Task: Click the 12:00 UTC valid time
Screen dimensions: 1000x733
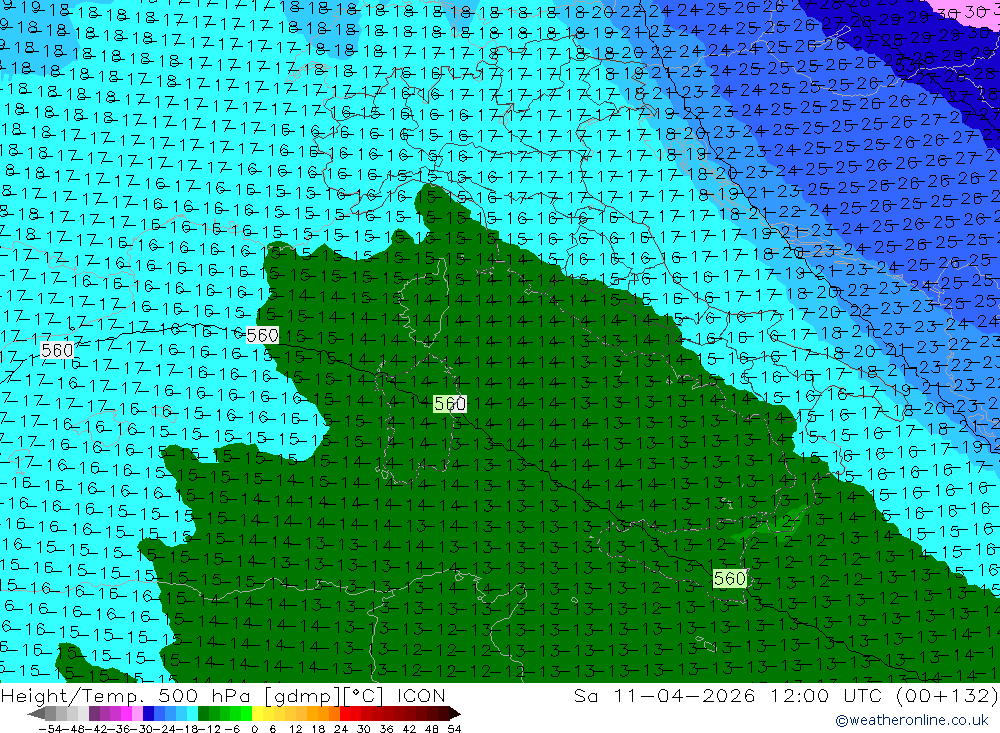Action: (x=828, y=695)
